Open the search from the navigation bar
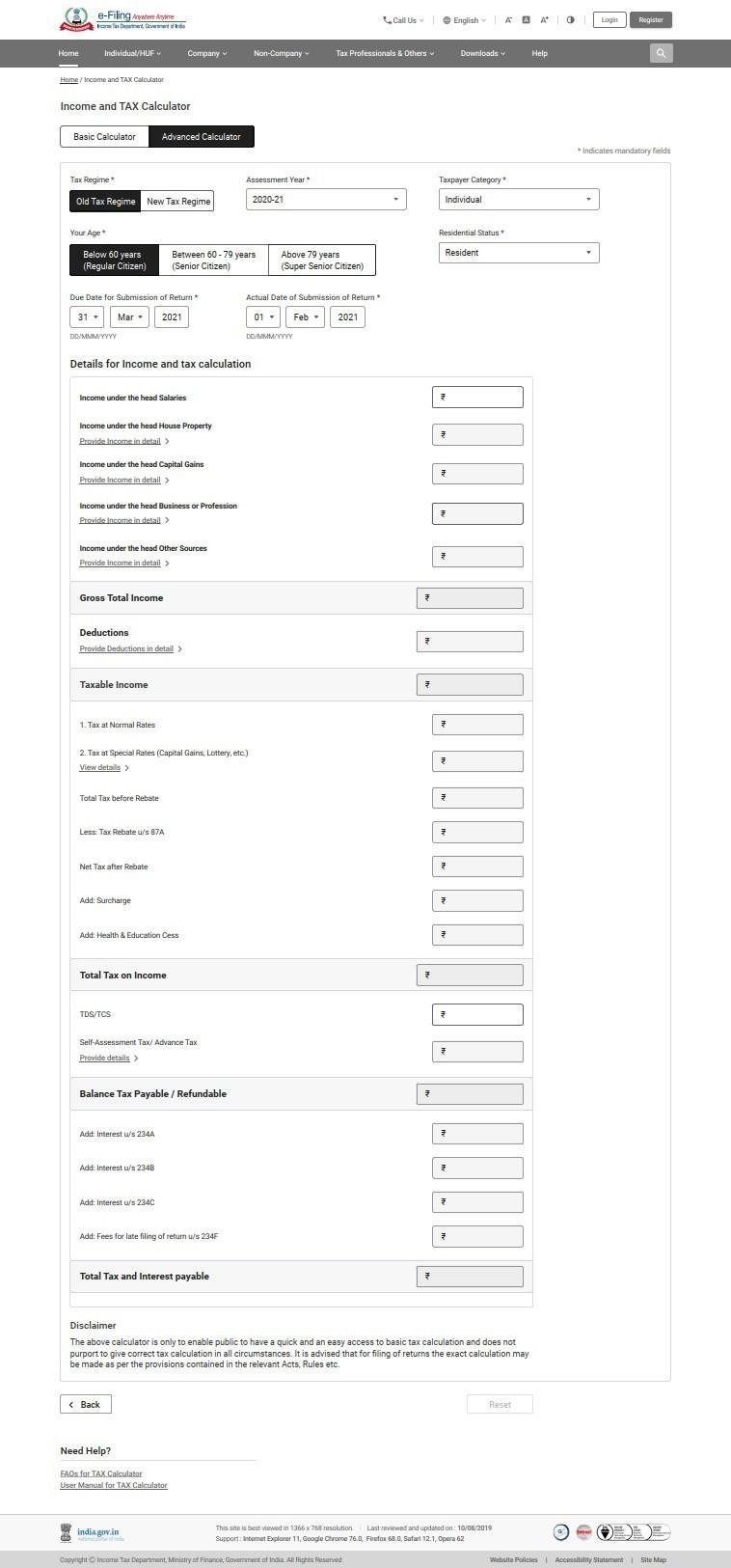This screenshot has height=1568, width=731. click(661, 53)
